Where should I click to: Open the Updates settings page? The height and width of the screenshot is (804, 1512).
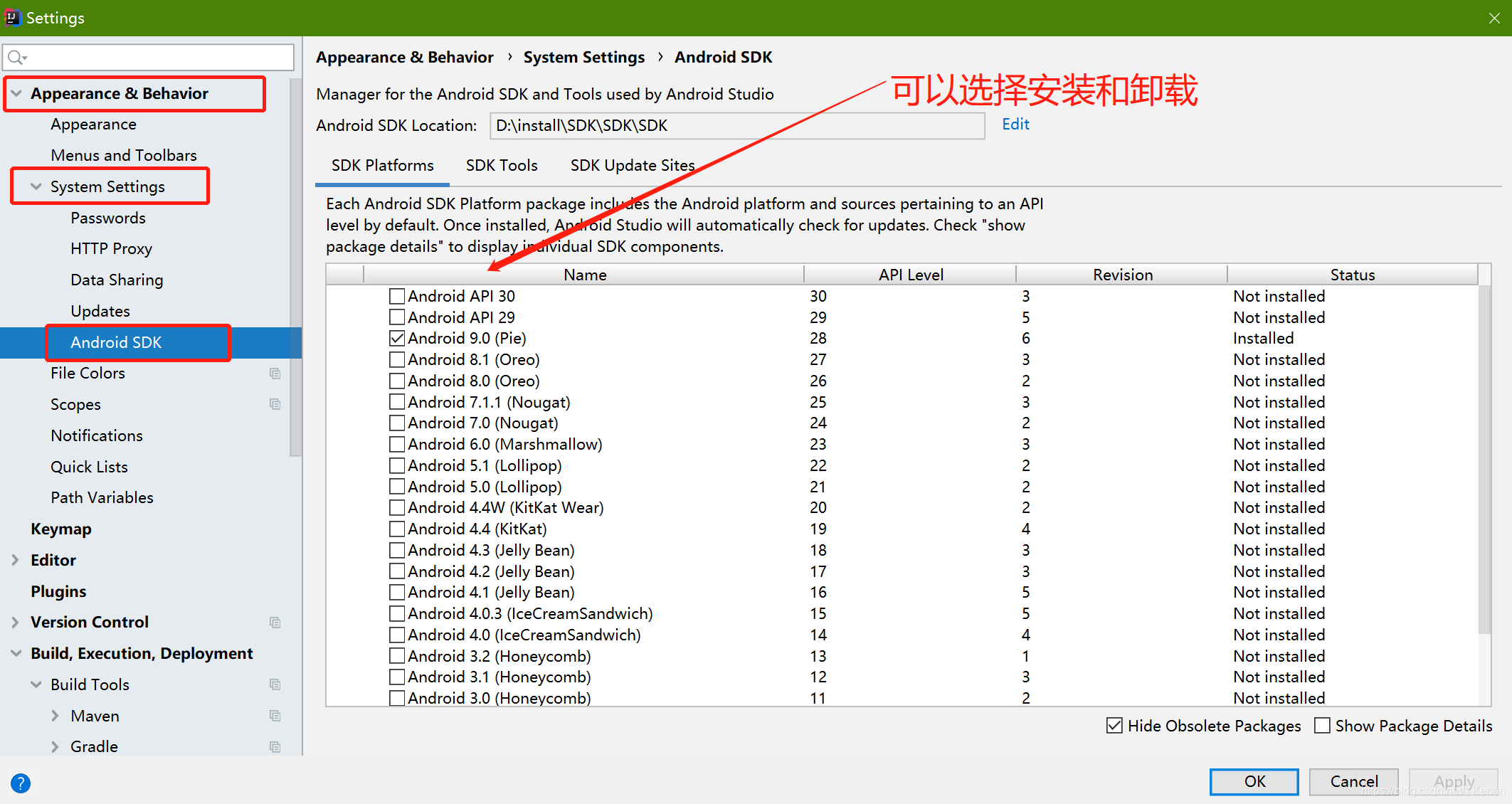coord(100,311)
